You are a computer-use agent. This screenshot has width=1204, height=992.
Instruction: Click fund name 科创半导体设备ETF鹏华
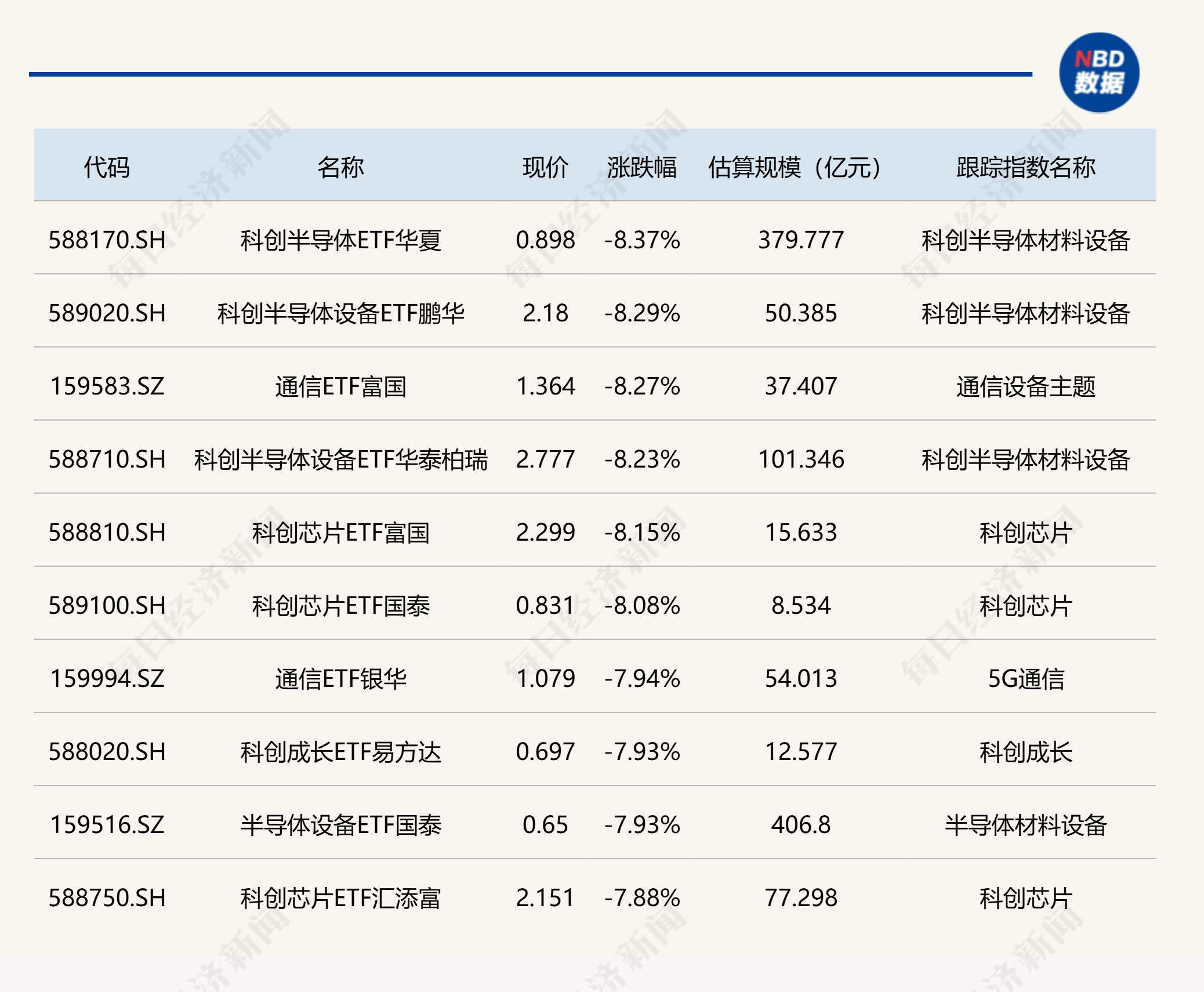point(340,313)
